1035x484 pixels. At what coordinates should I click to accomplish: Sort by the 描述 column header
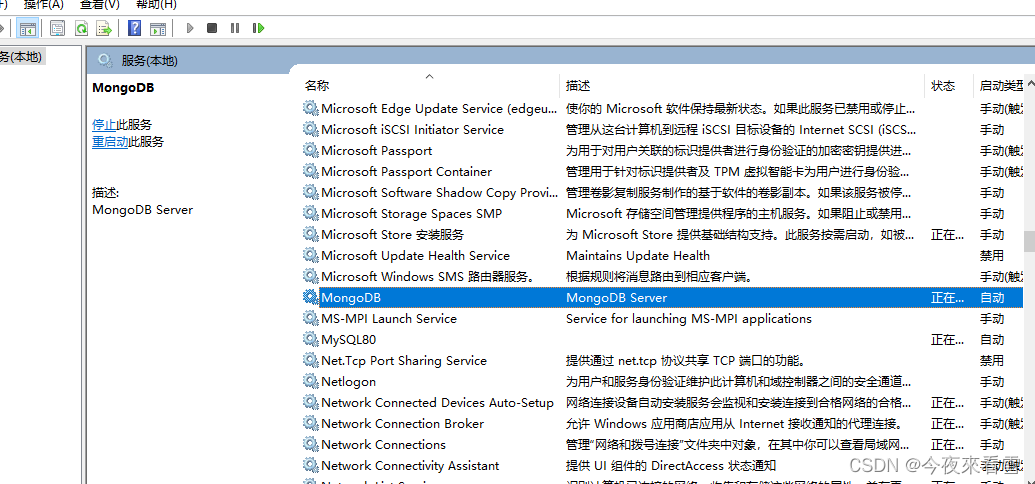pos(578,86)
